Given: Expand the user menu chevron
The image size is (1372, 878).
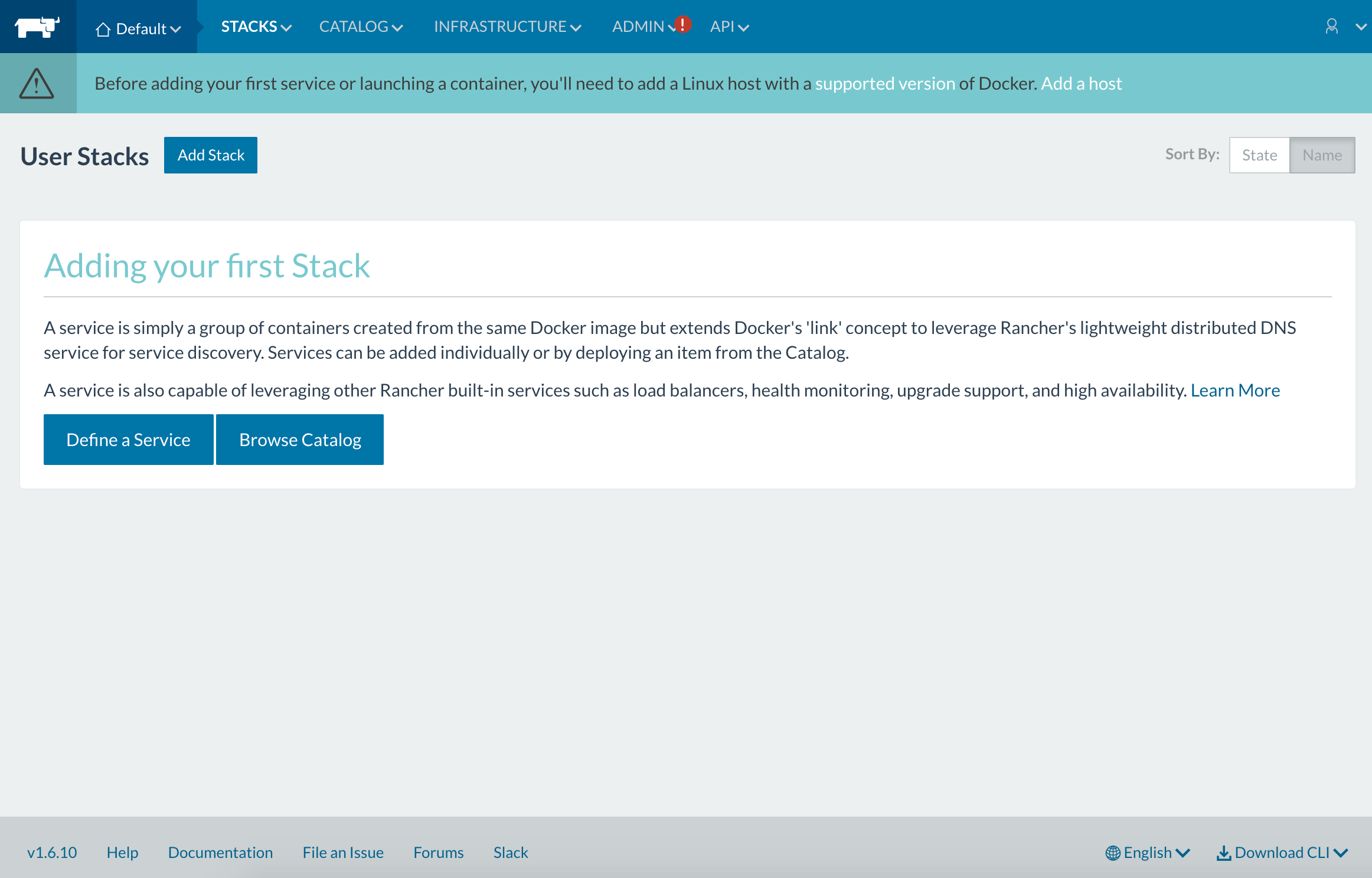Looking at the screenshot, I should click(x=1361, y=27).
